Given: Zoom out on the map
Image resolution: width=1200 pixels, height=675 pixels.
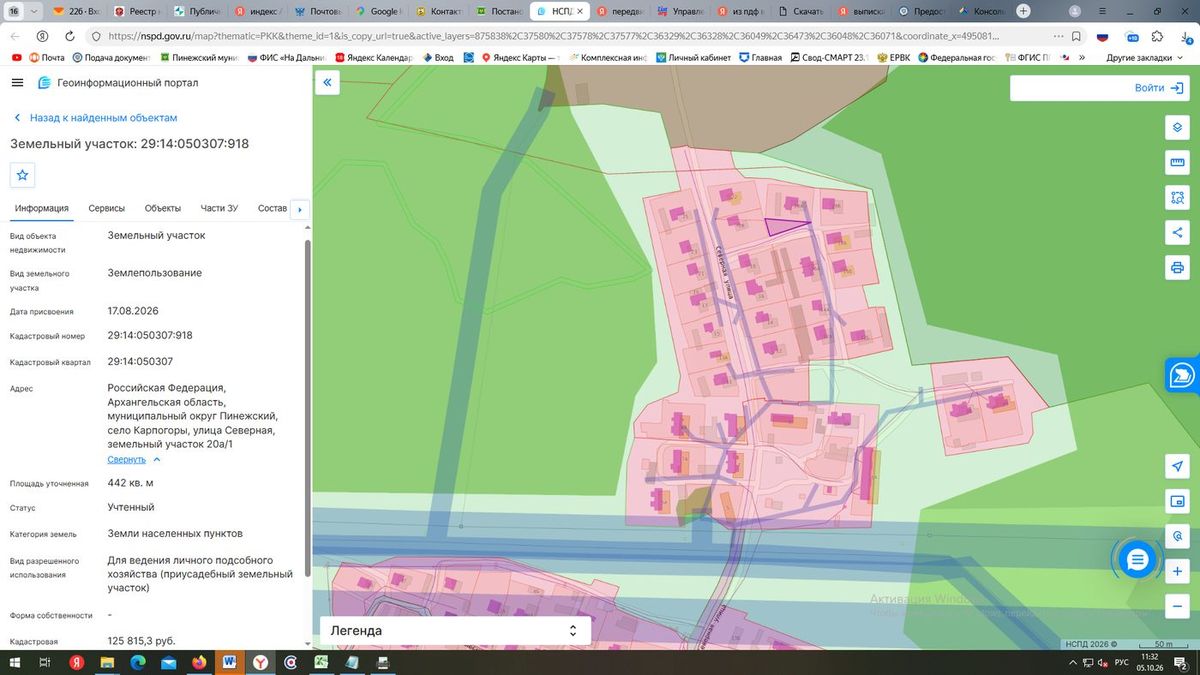Looking at the screenshot, I should pos(1177,606).
